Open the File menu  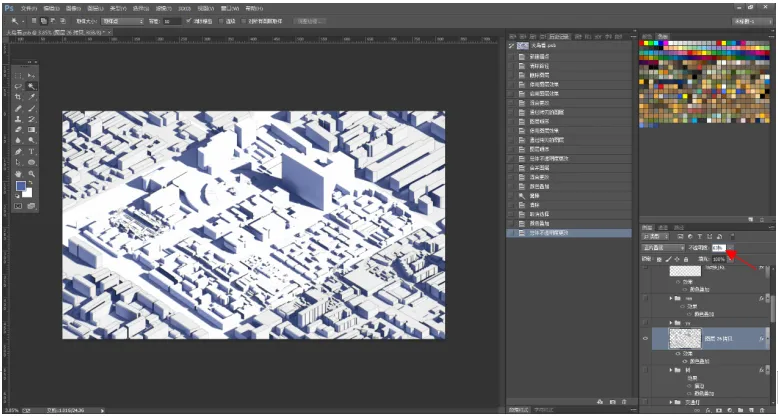click(29, 8)
